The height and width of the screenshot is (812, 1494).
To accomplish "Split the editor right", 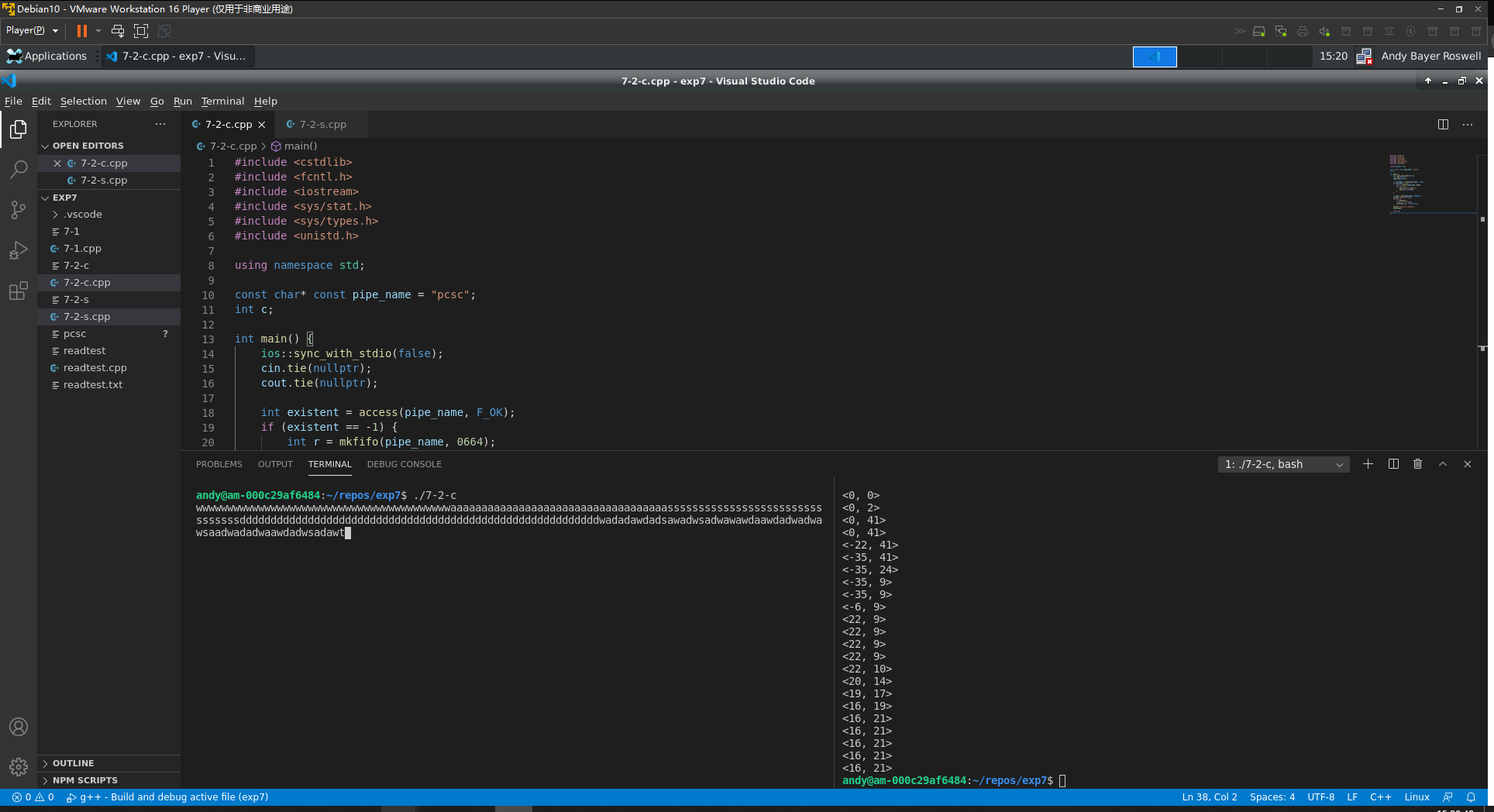I will click(x=1443, y=124).
